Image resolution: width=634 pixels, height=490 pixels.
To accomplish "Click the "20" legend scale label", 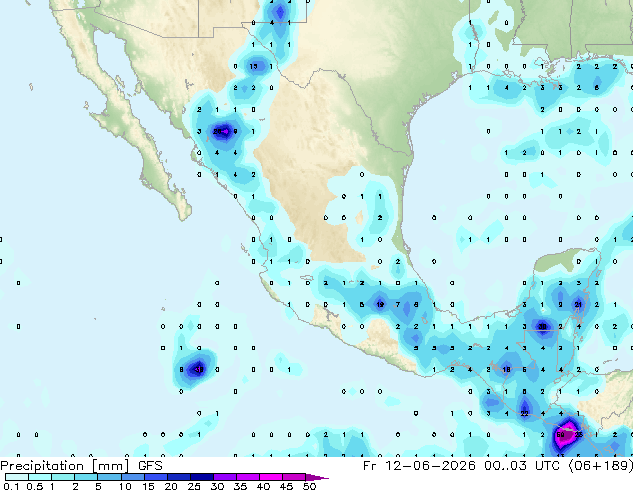I will (171, 486).
